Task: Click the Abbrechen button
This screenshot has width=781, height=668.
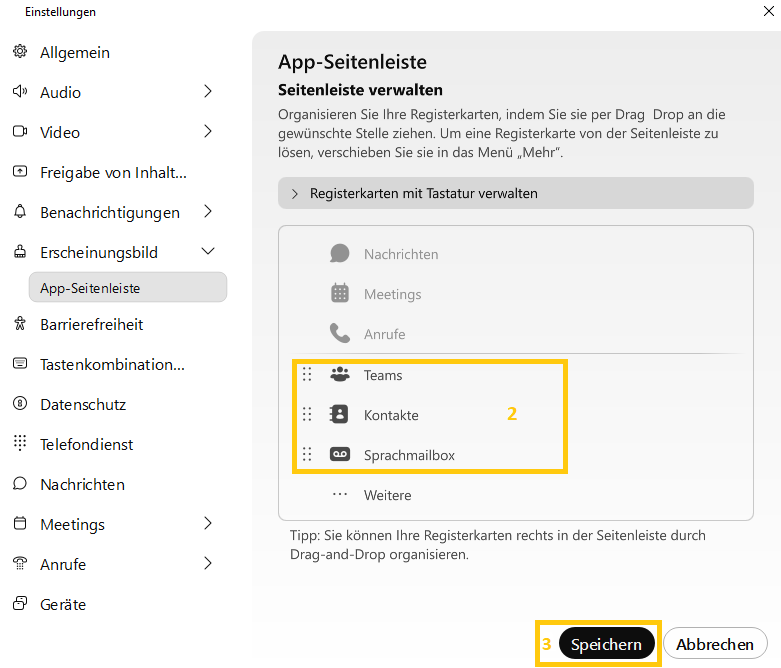Action: (x=715, y=645)
